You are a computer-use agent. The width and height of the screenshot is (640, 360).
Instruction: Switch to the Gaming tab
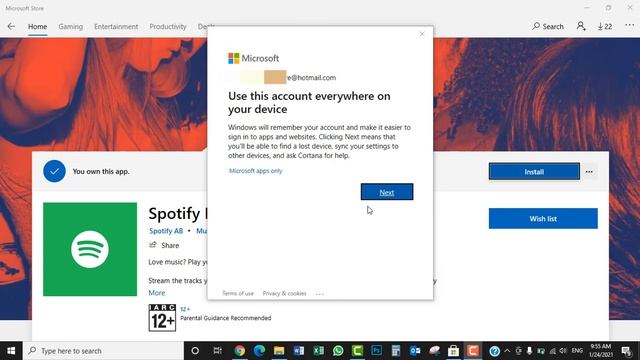[x=71, y=27]
